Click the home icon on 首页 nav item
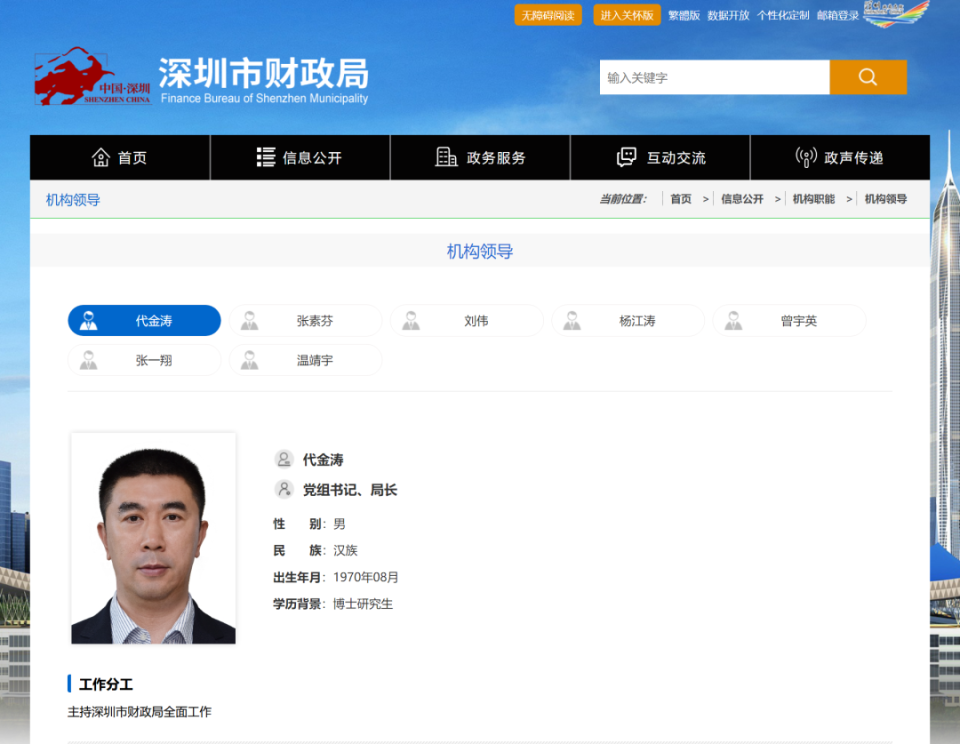Viewport: 960px width, 744px height. (99, 157)
